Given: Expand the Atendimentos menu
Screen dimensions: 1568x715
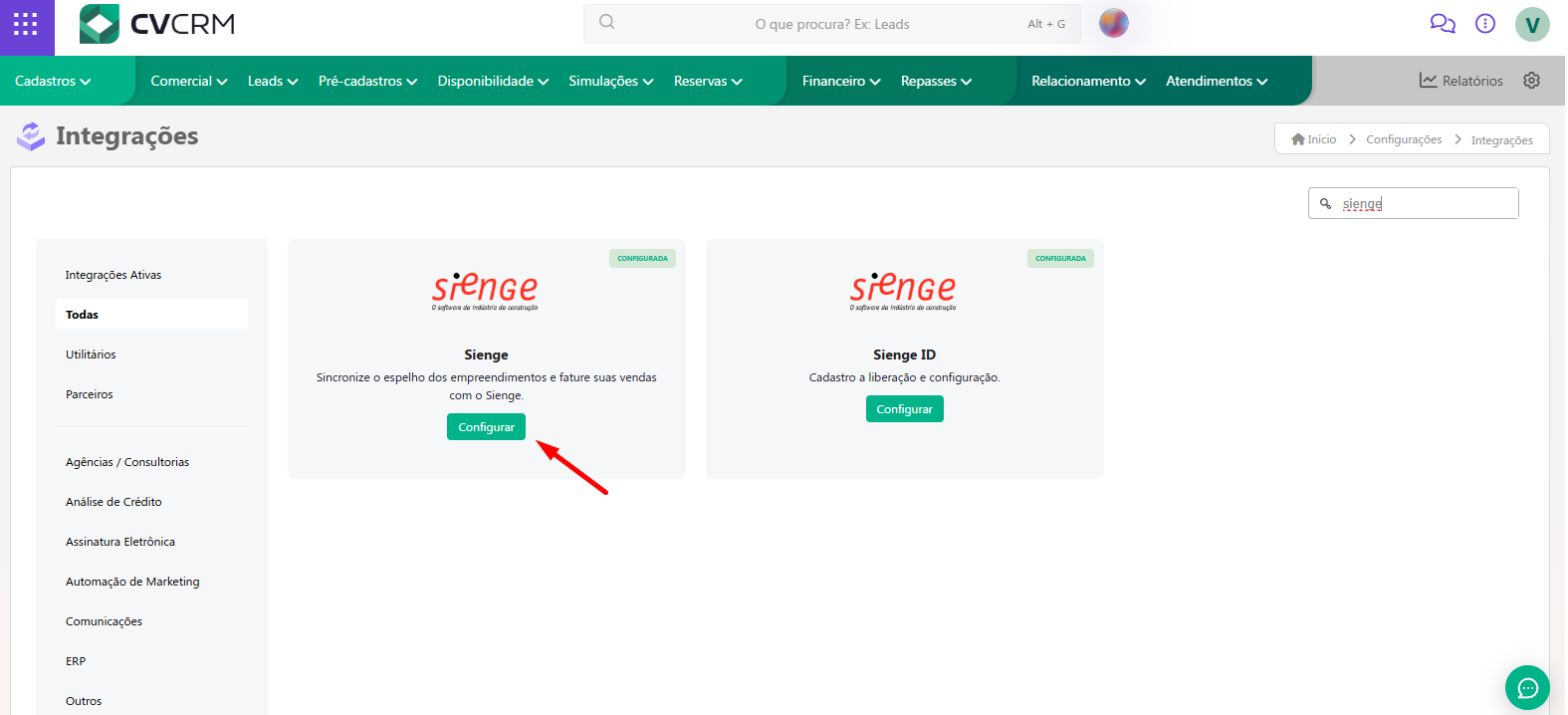Looking at the screenshot, I should pos(1217,81).
